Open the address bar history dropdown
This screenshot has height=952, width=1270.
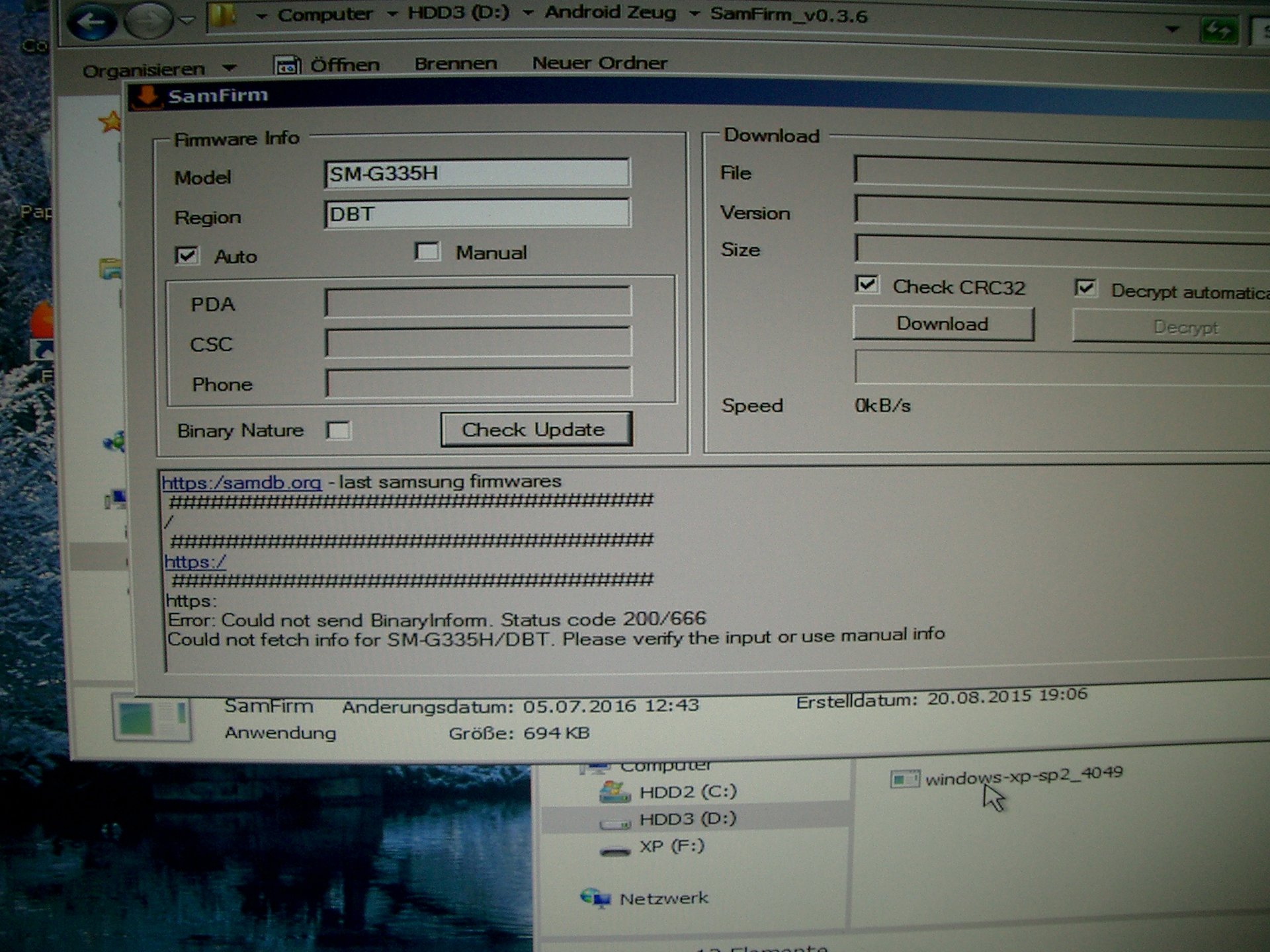(x=1172, y=29)
